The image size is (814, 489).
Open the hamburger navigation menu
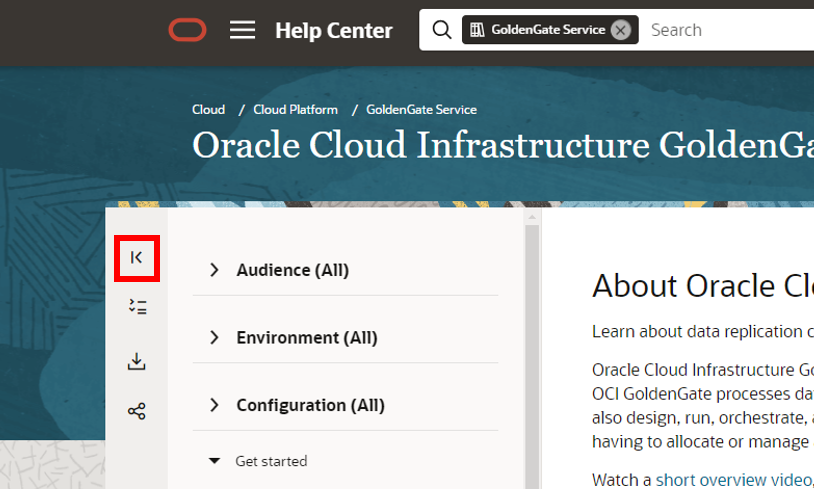coord(242,30)
